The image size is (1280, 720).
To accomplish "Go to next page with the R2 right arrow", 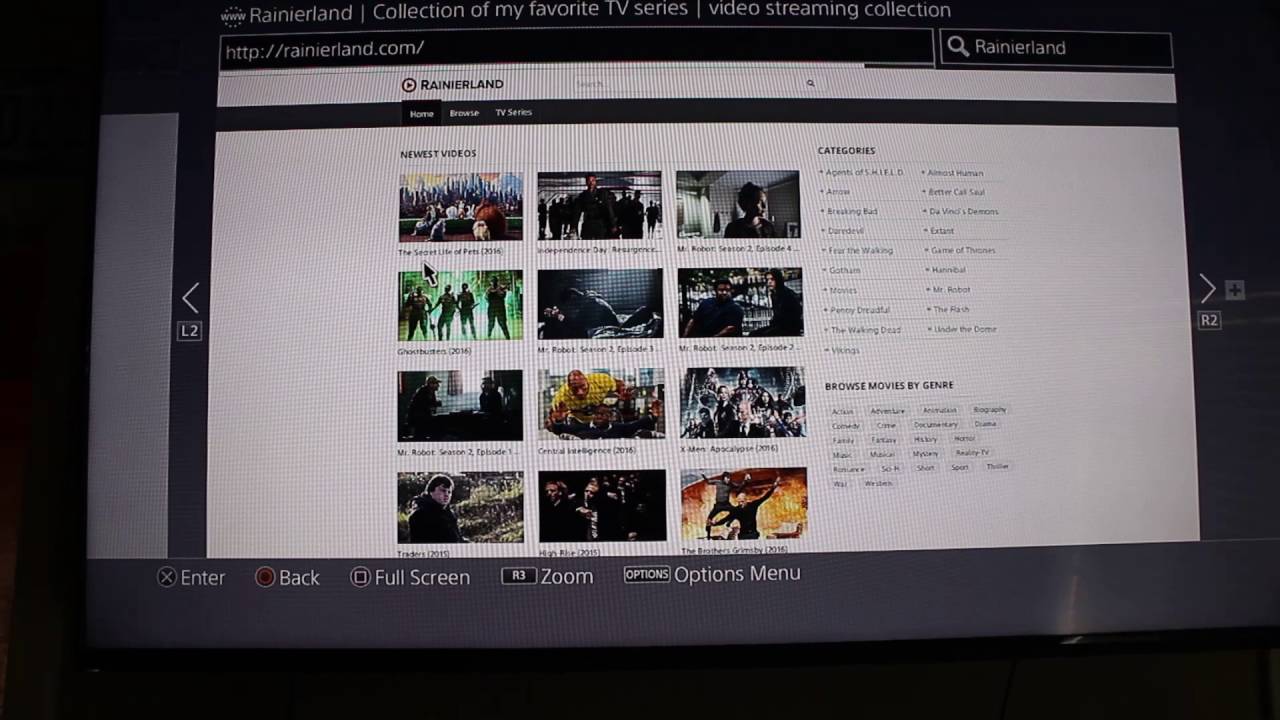I will 1207,289.
